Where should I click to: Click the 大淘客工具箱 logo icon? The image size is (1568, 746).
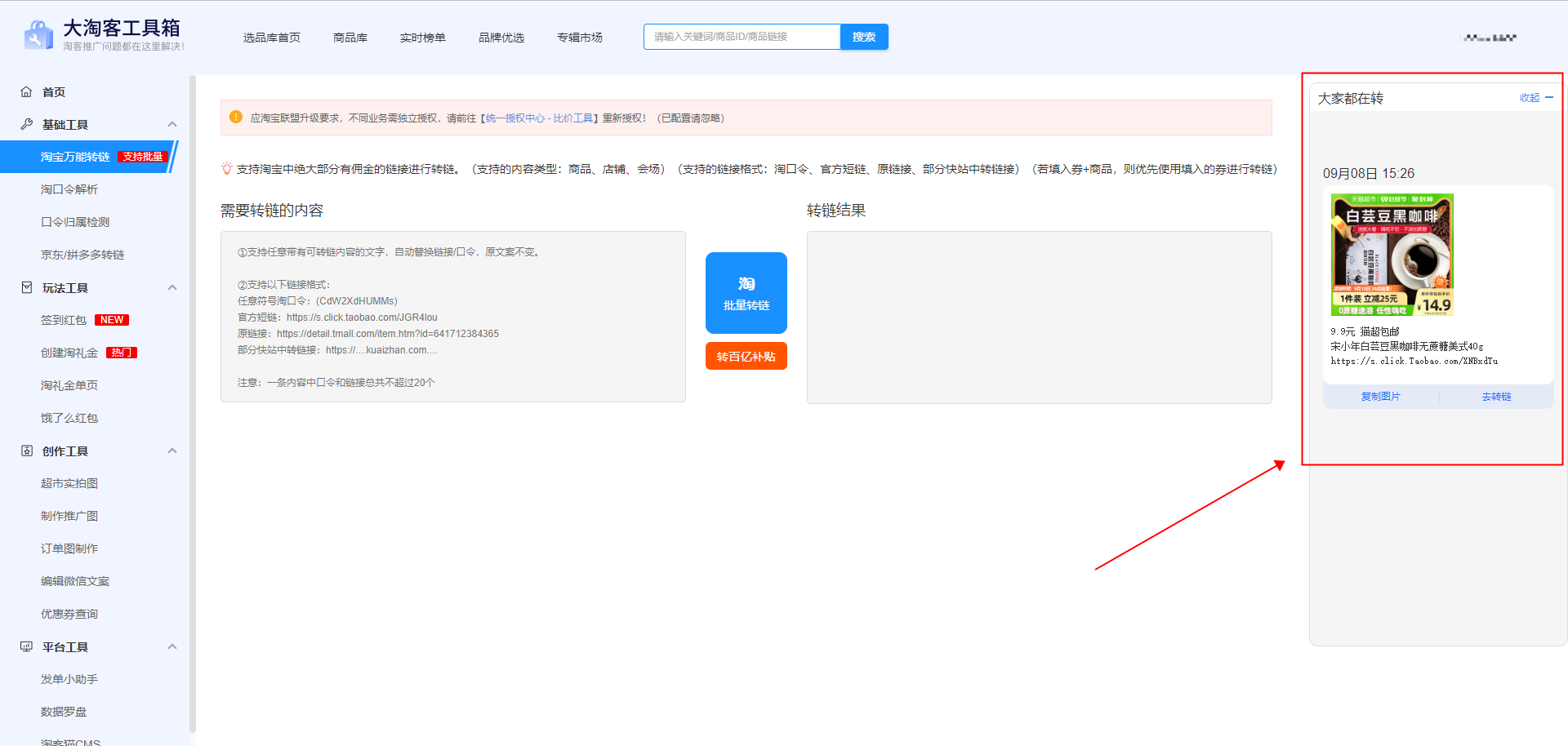[x=38, y=36]
